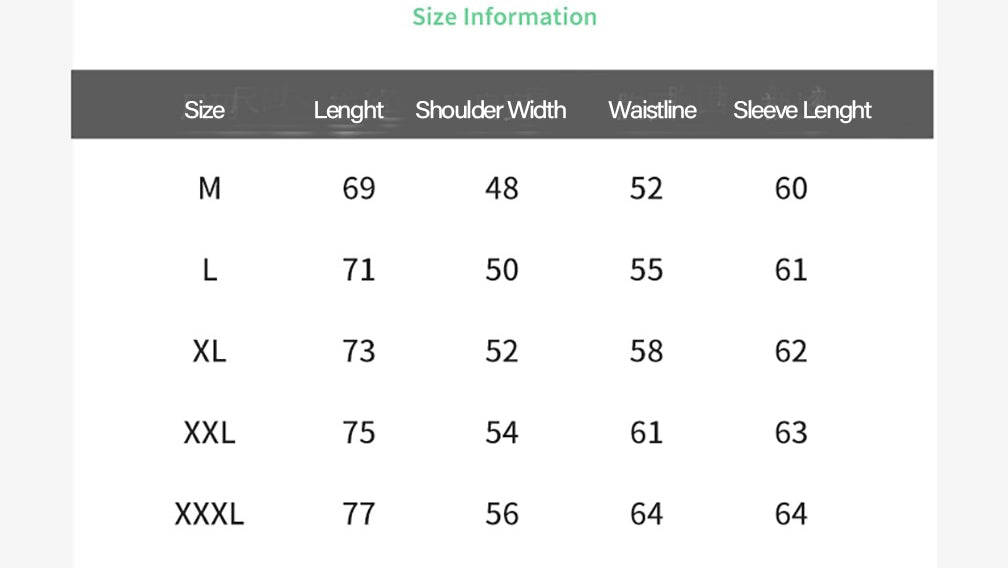Select the Lenght column header
Image resolution: width=1008 pixels, height=568 pixels.
pos(348,110)
